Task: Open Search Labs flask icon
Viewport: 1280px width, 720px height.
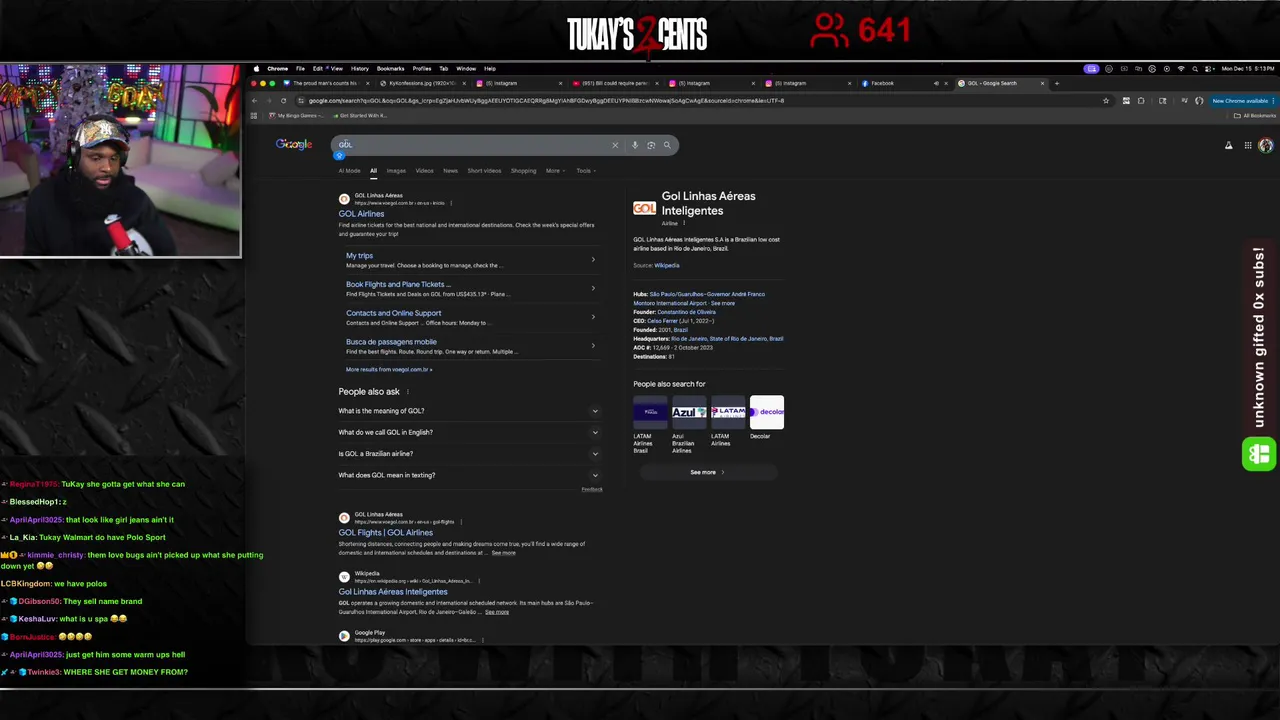Action: [1229, 146]
